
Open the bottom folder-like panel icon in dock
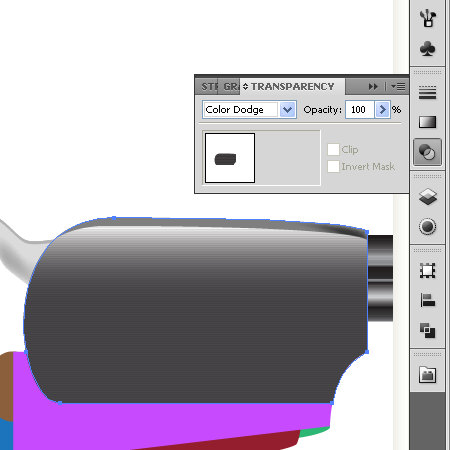tap(427, 375)
